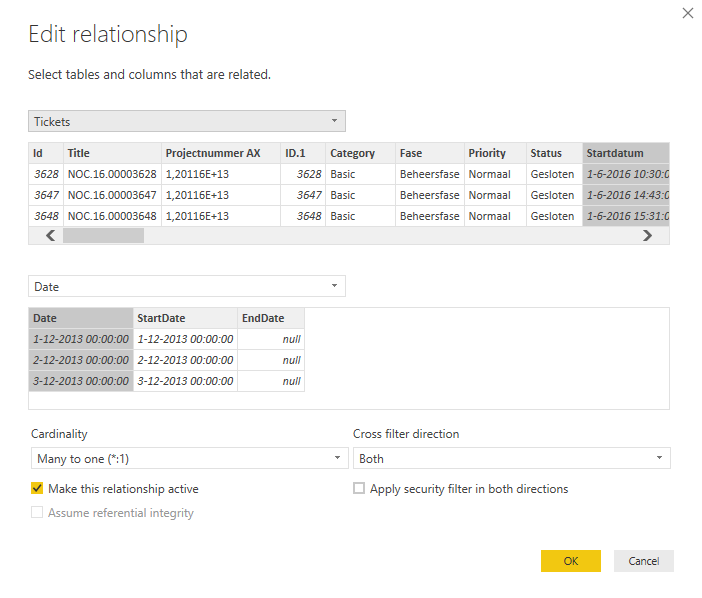Viewport: 702px width, 598px height.
Task: Click cell NOC.16.00003648
Action: pyautogui.click(x=112, y=216)
